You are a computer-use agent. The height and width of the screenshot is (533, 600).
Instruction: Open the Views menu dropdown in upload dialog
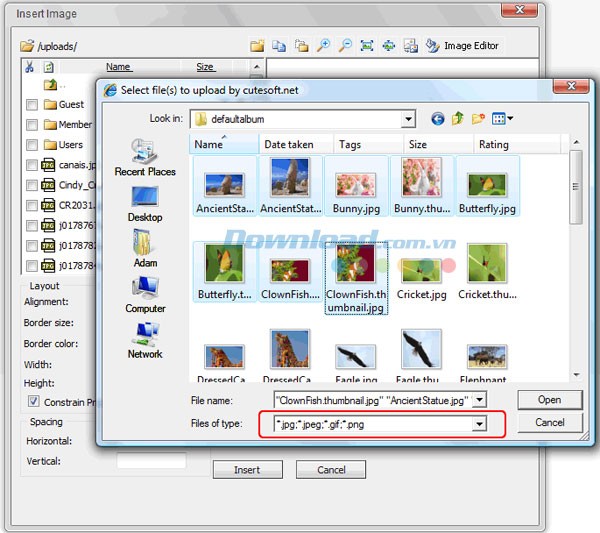coord(502,119)
